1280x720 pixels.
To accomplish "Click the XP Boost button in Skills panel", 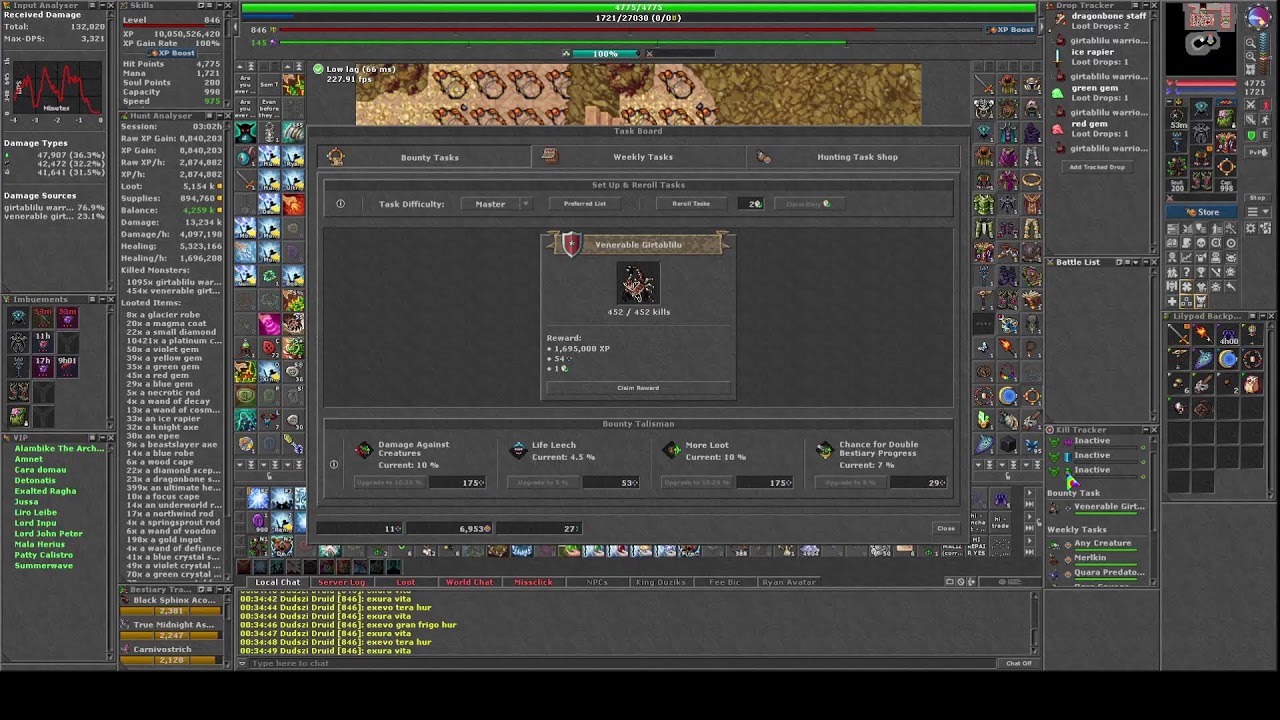I will point(171,53).
